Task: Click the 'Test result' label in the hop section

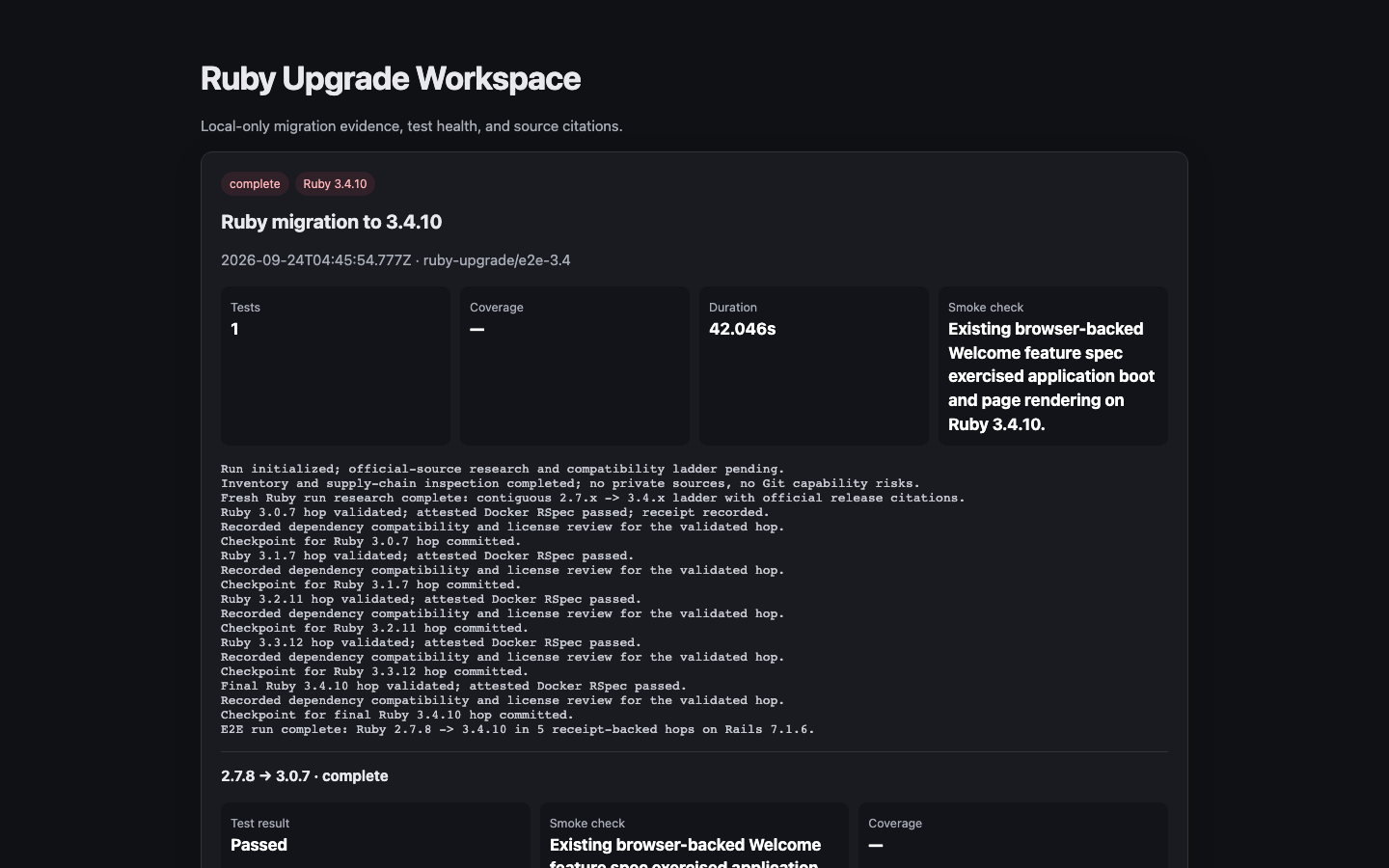Action: click(259, 823)
